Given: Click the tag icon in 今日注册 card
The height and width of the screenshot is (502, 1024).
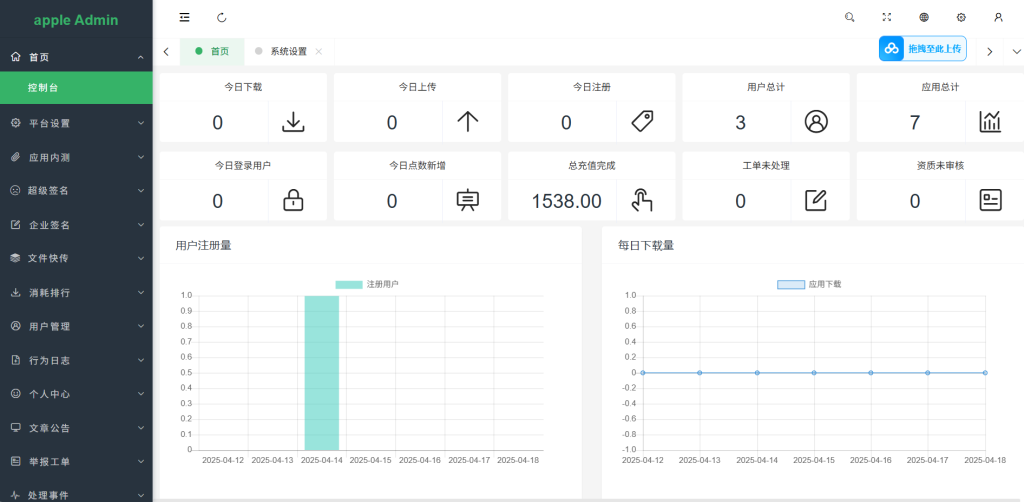Looking at the screenshot, I should pyautogui.click(x=642, y=122).
